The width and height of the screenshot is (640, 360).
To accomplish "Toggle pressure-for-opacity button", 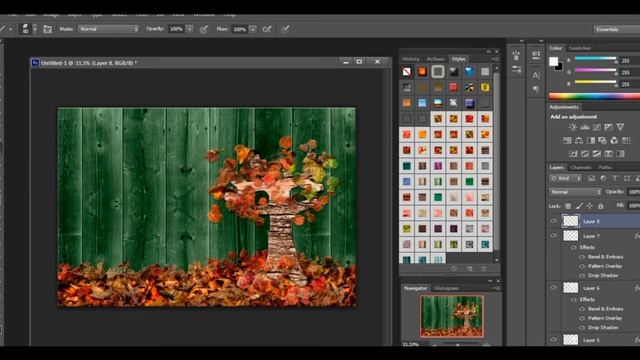I will [x=203, y=29].
